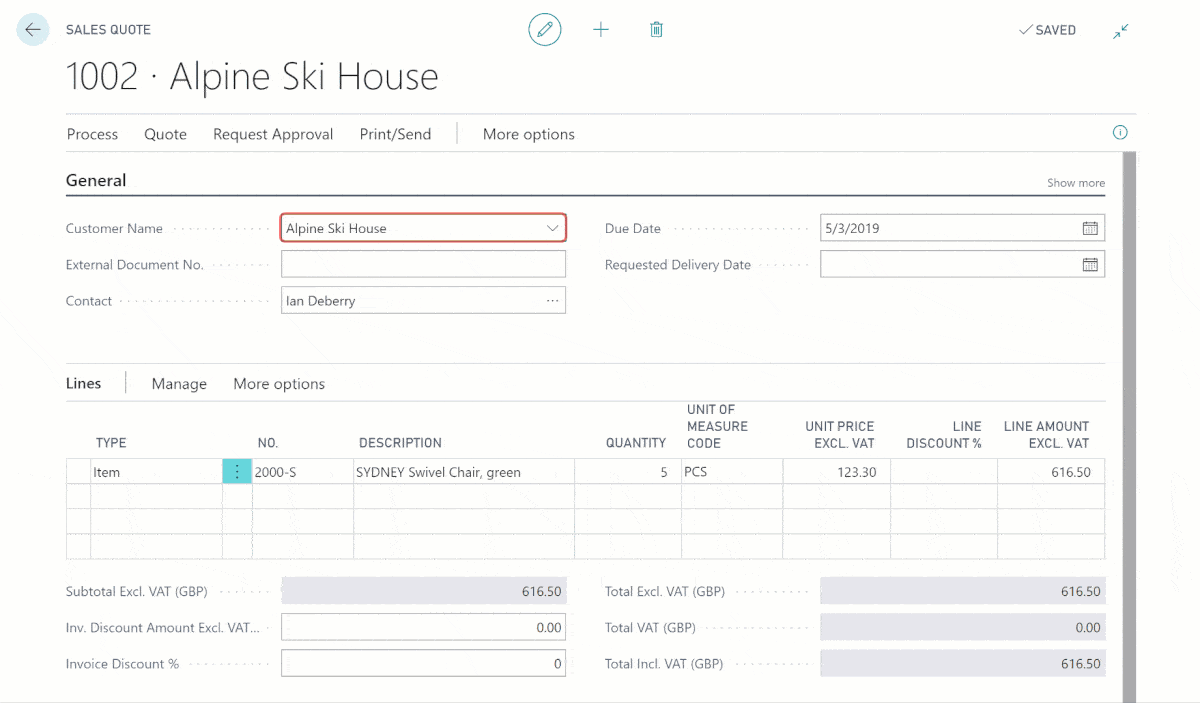Select the unit price 123.30 cell
1200x703 pixels.
tap(836, 472)
